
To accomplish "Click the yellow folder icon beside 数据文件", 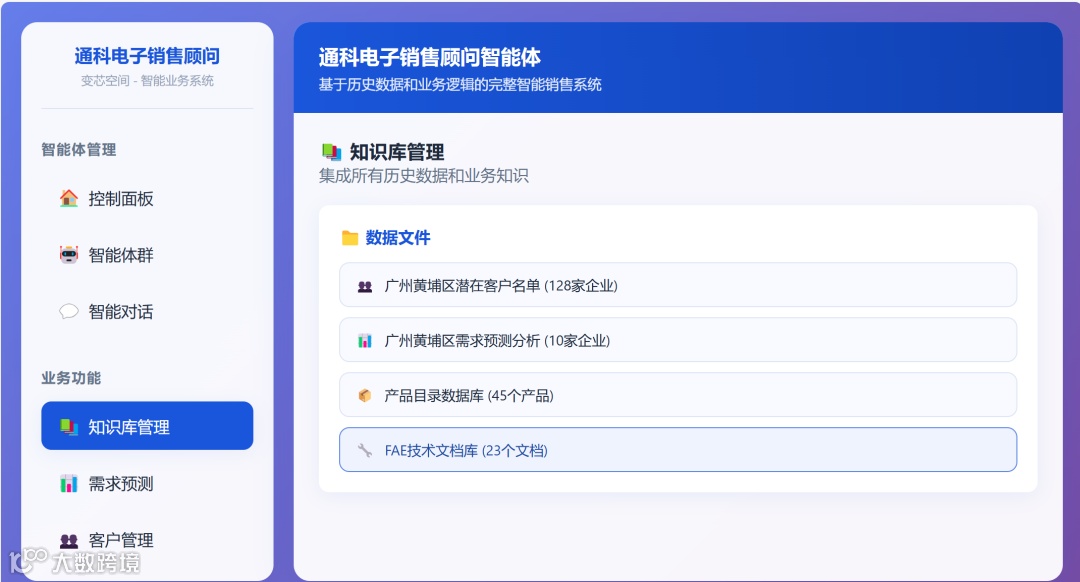I will pyautogui.click(x=350, y=238).
